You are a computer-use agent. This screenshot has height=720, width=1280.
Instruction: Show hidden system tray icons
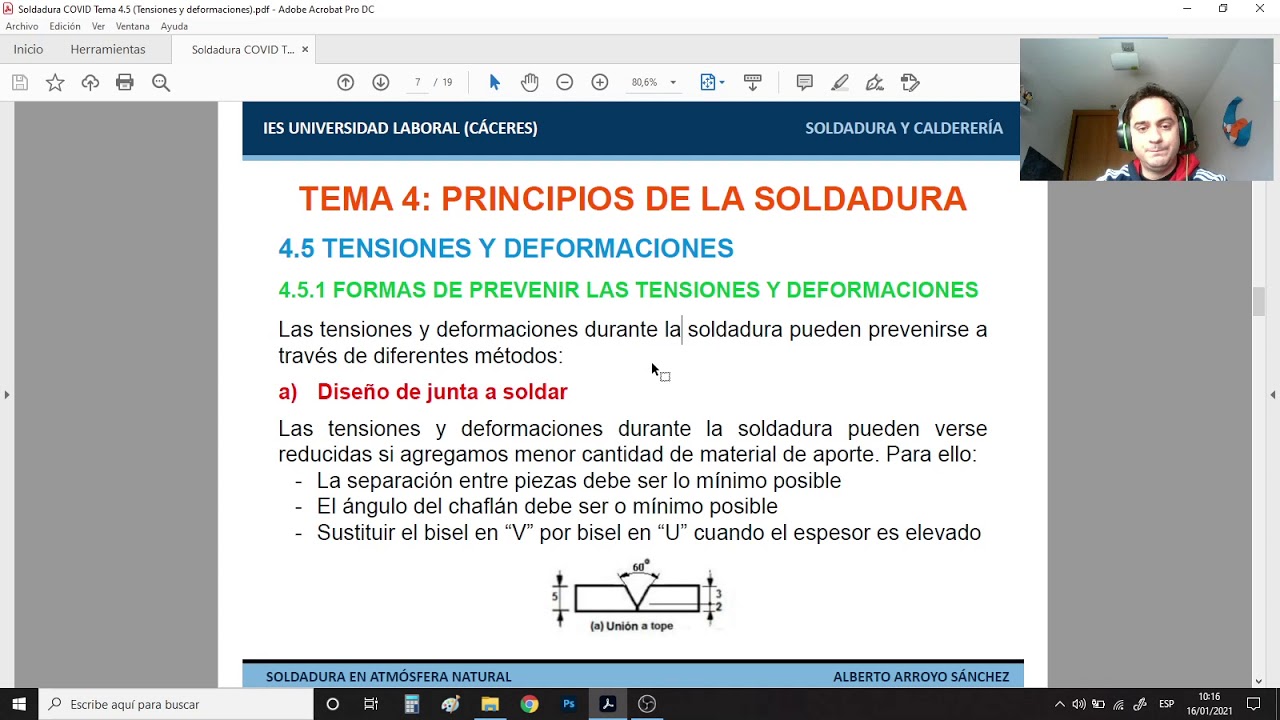click(1060, 704)
